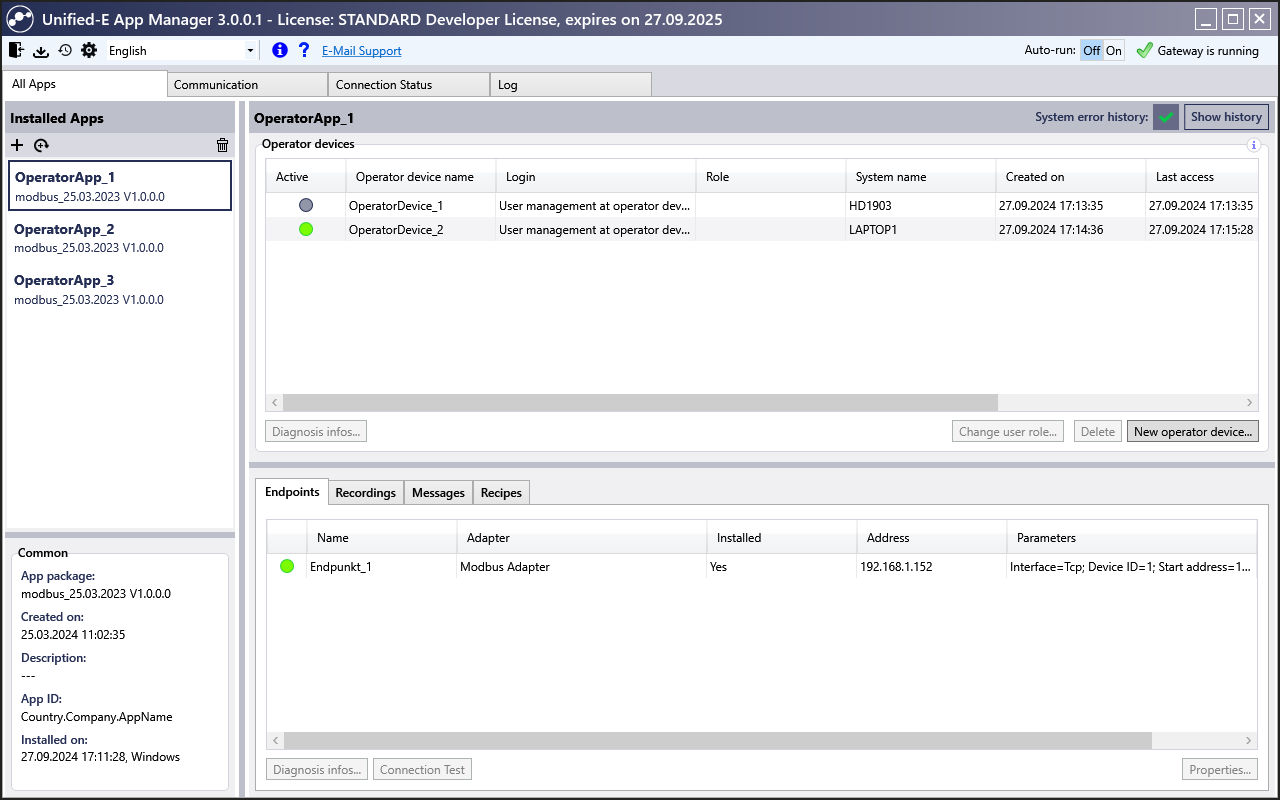Set Auto-run to Off
Screen dimensions: 1280x800
1091,51
